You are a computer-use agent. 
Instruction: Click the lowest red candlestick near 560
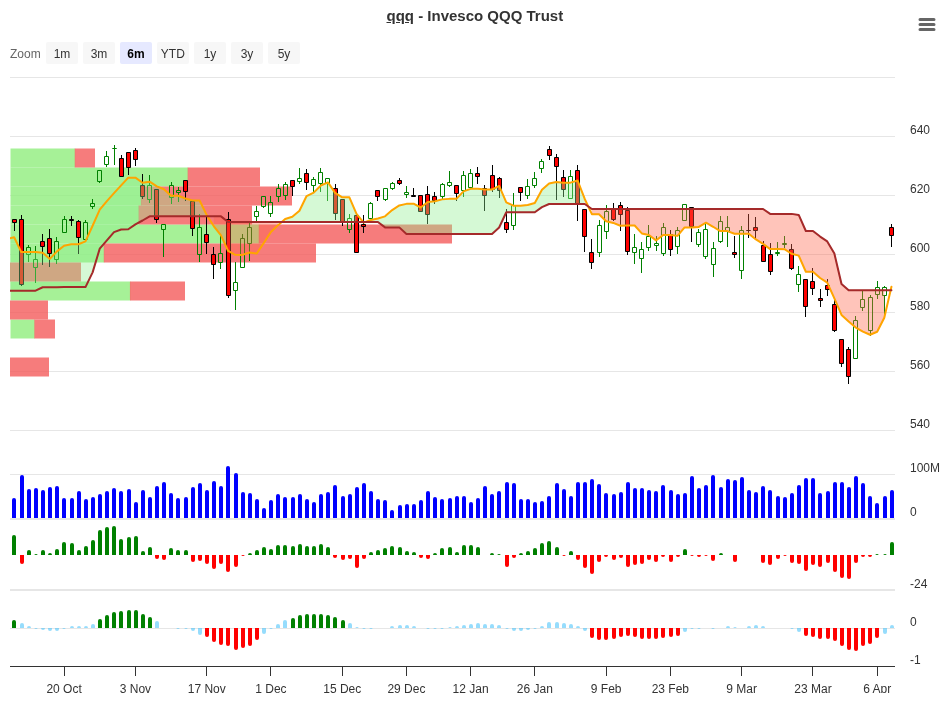click(x=848, y=362)
